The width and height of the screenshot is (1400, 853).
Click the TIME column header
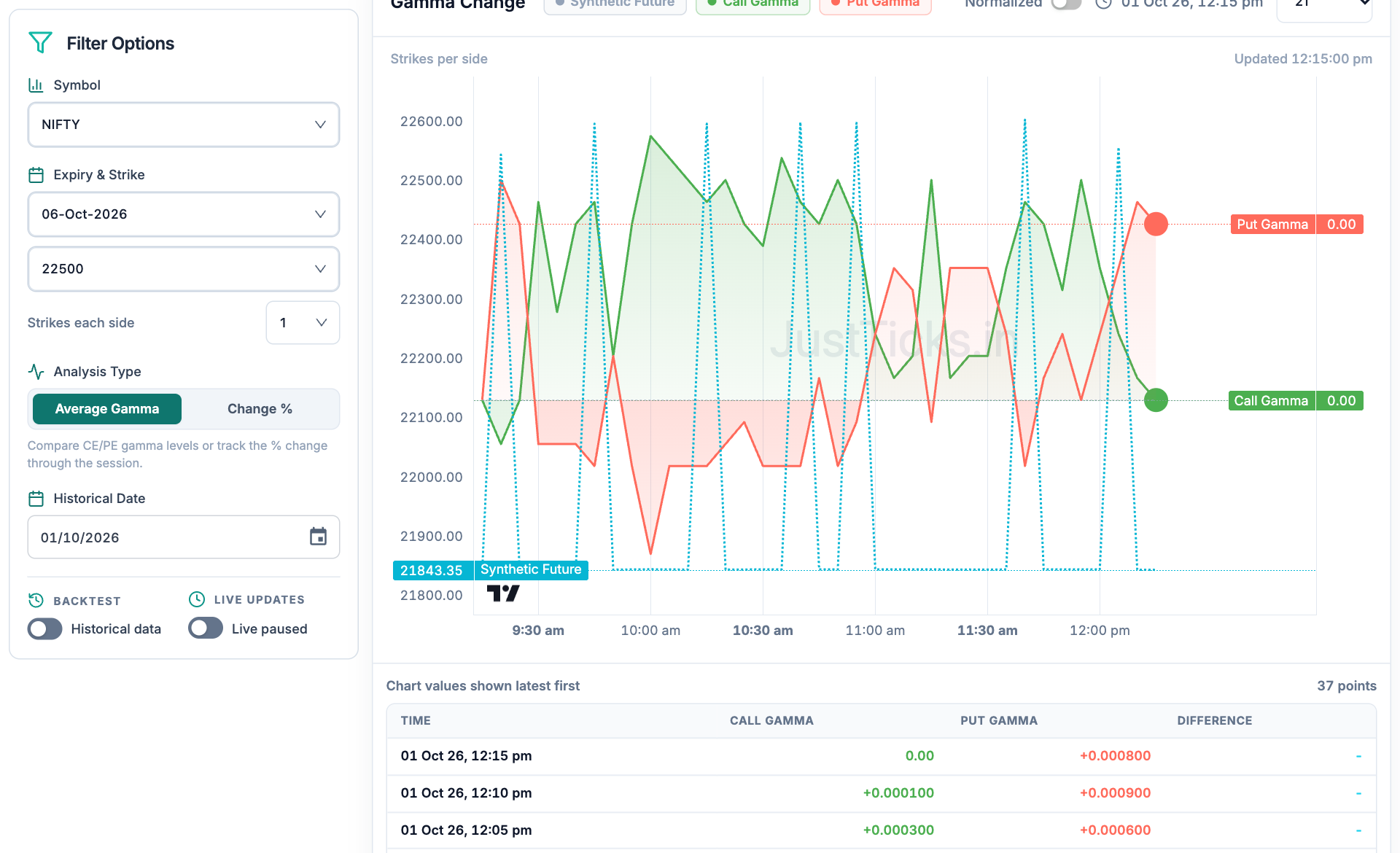(x=416, y=720)
